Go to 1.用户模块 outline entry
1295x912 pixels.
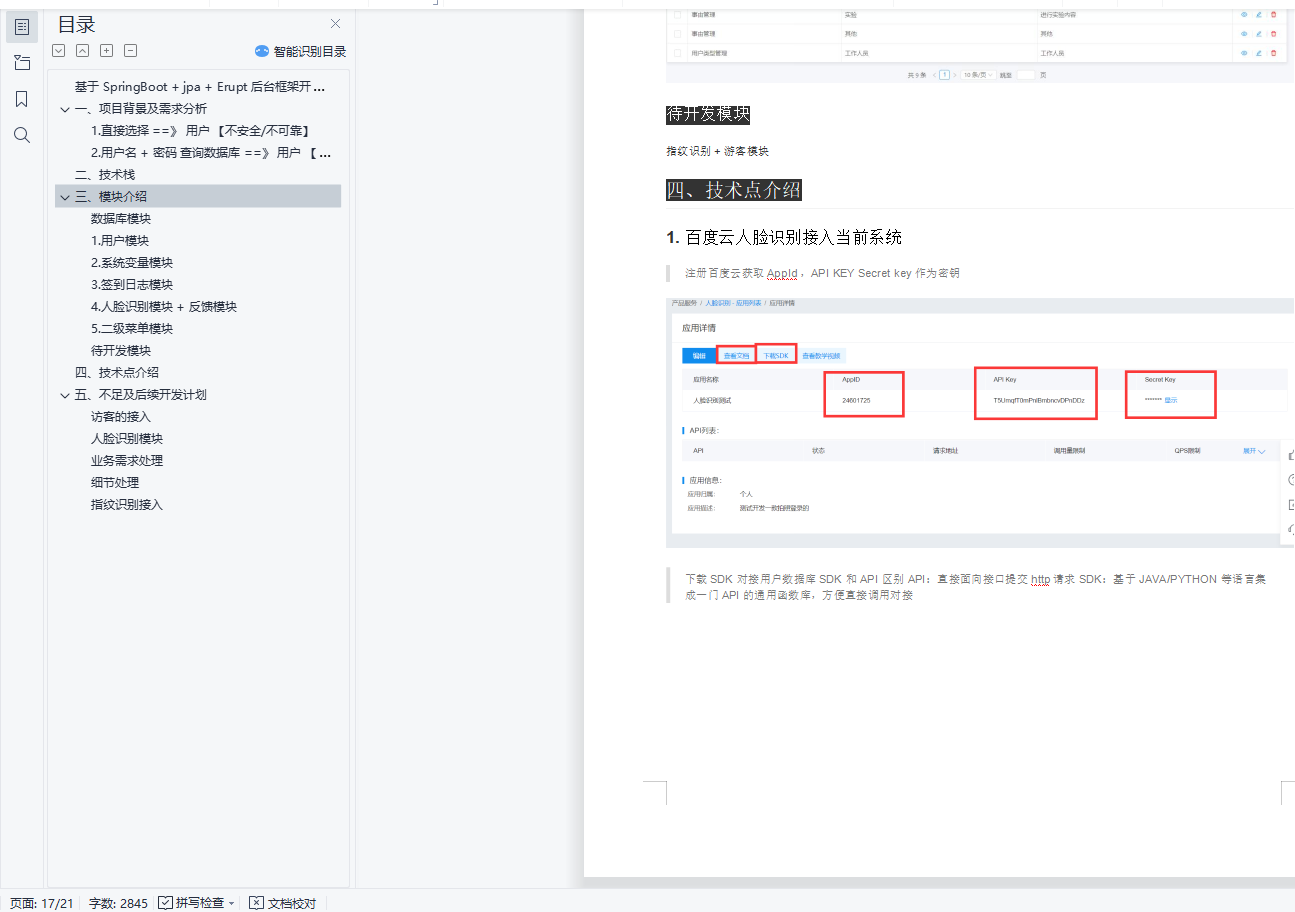tap(120, 241)
